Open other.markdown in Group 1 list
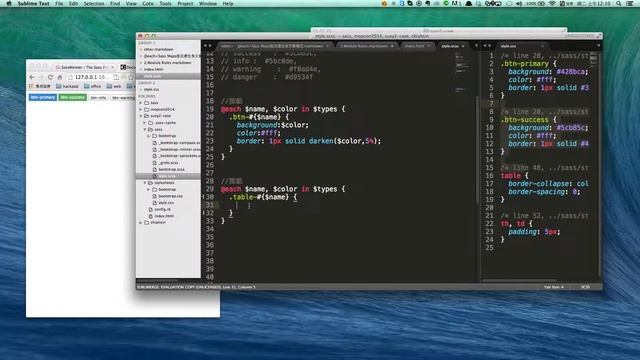640x360 pixels. point(158,49)
